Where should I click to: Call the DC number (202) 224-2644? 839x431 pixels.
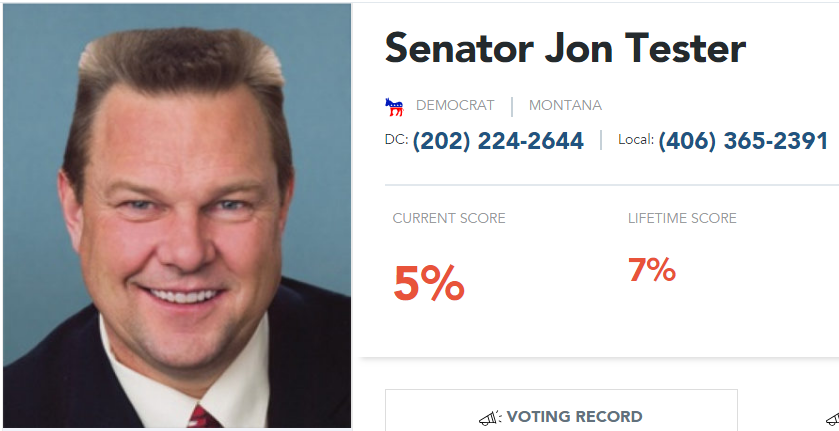[498, 141]
